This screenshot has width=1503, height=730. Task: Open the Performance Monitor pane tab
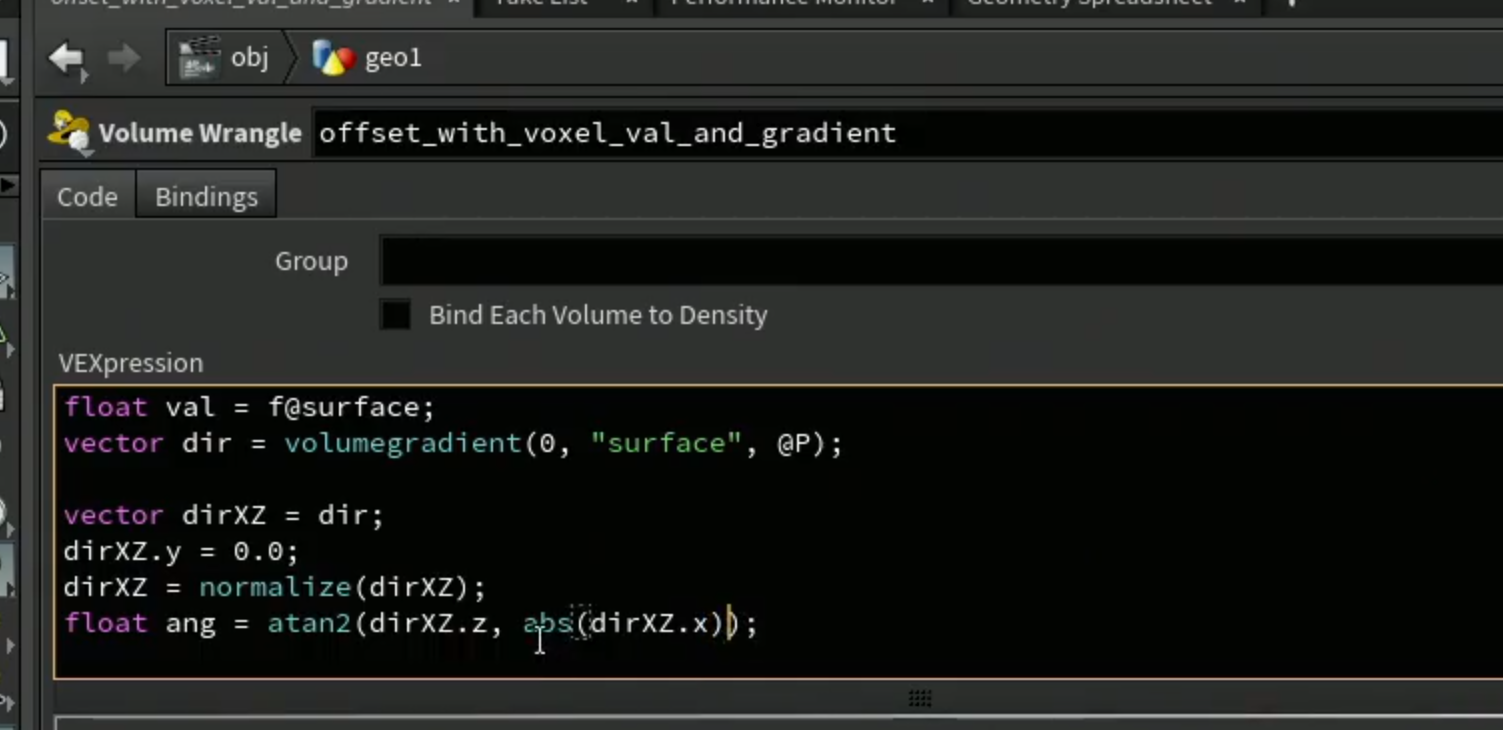tap(785, 3)
